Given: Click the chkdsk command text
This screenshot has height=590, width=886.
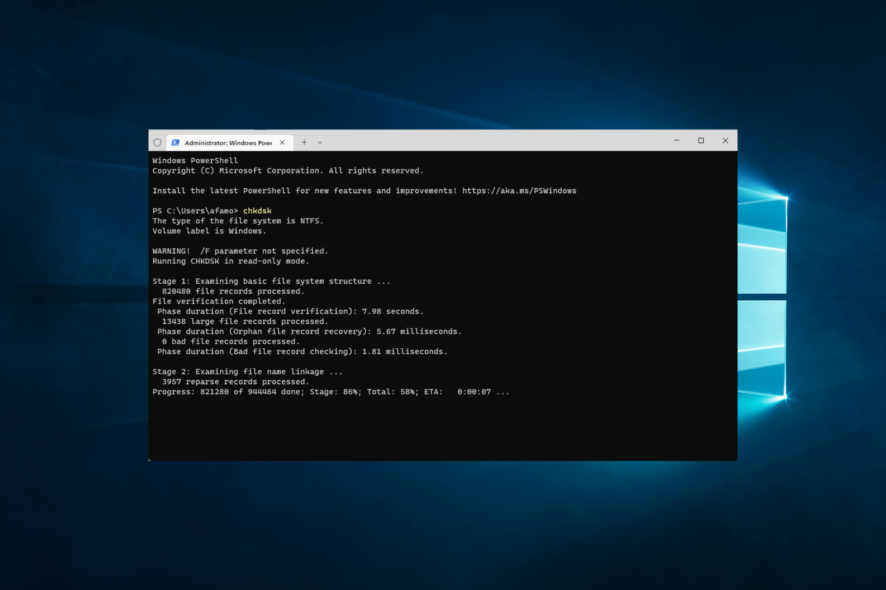Looking at the screenshot, I should 257,211.
